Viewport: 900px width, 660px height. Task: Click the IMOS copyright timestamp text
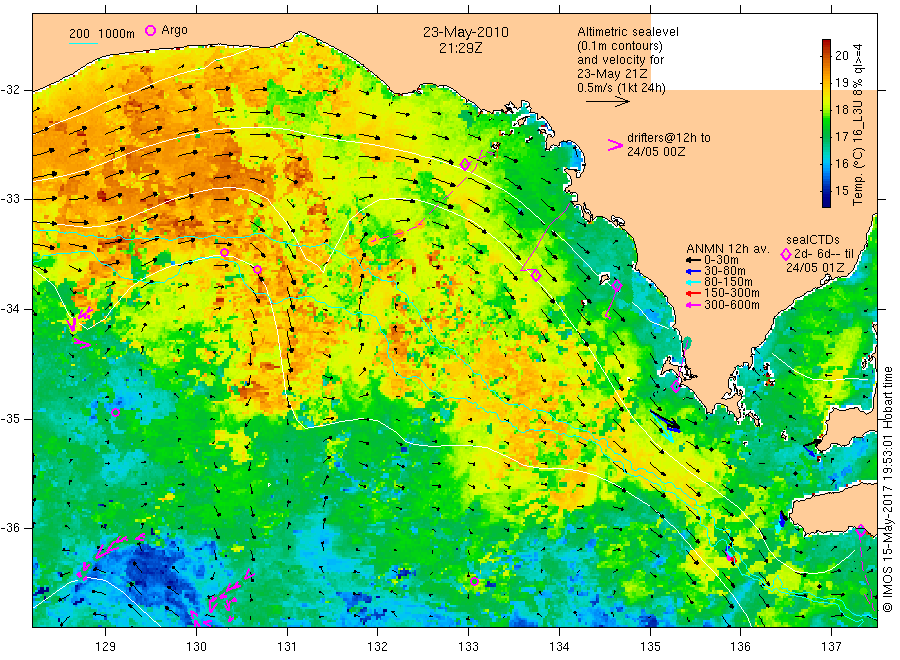tap(887, 489)
